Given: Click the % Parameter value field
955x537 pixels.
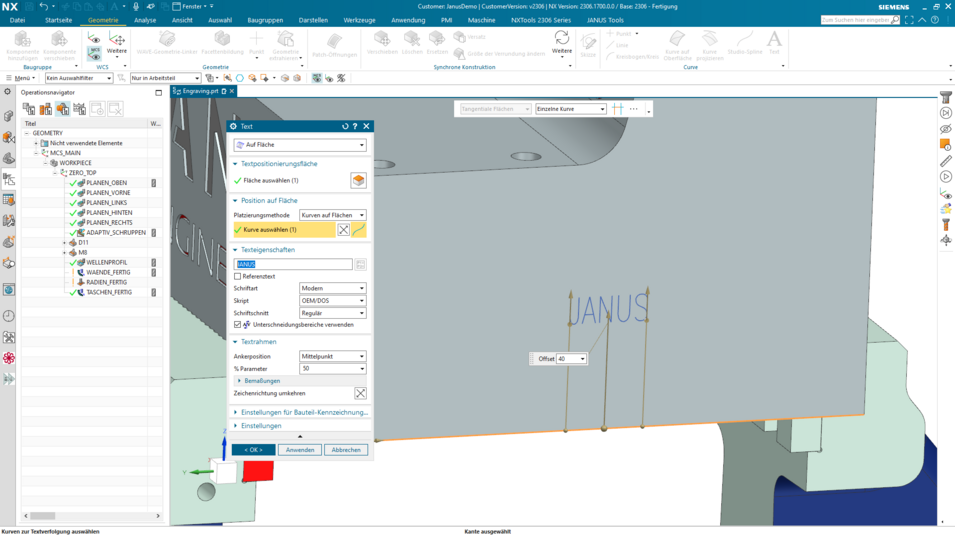Looking at the screenshot, I should click(x=333, y=369).
